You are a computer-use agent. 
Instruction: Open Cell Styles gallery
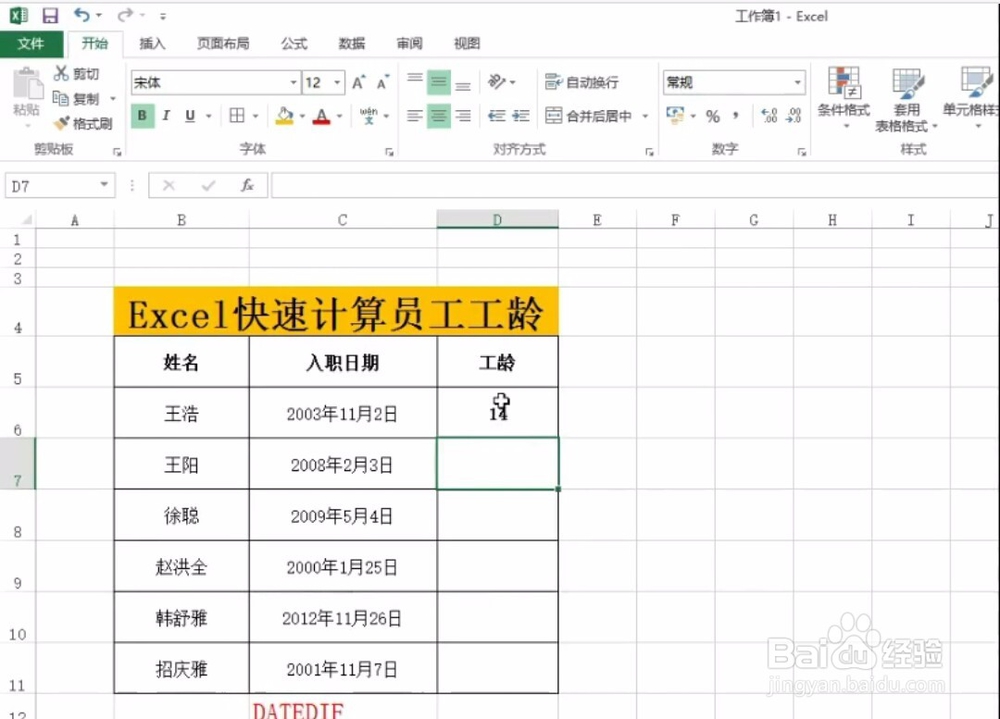pyautogui.click(x=971, y=98)
